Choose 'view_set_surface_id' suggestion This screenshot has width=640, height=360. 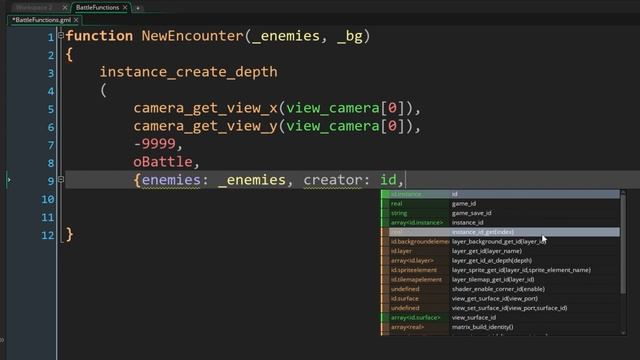point(500,308)
